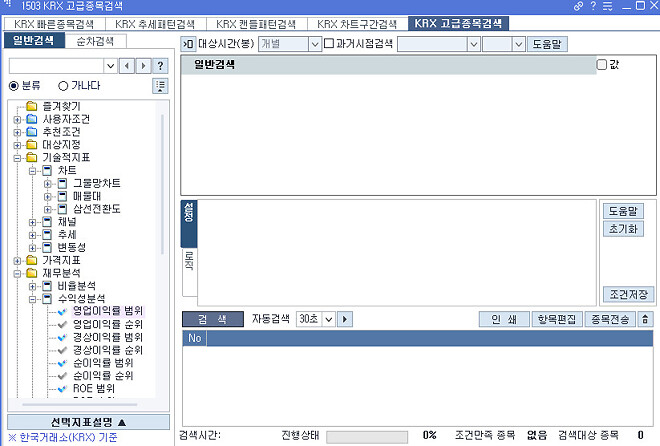Expand the 채널 tree node

(x=32, y=222)
